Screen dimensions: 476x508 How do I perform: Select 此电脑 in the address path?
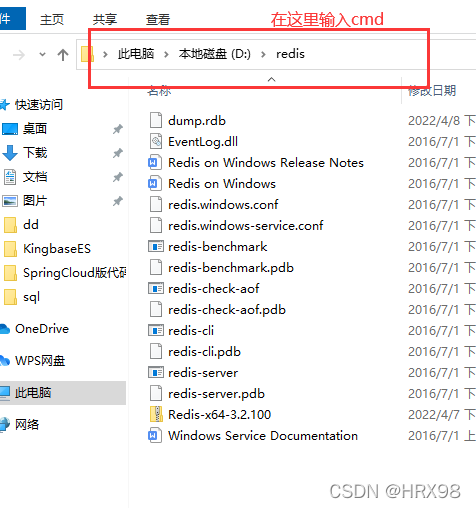coord(136,54)
